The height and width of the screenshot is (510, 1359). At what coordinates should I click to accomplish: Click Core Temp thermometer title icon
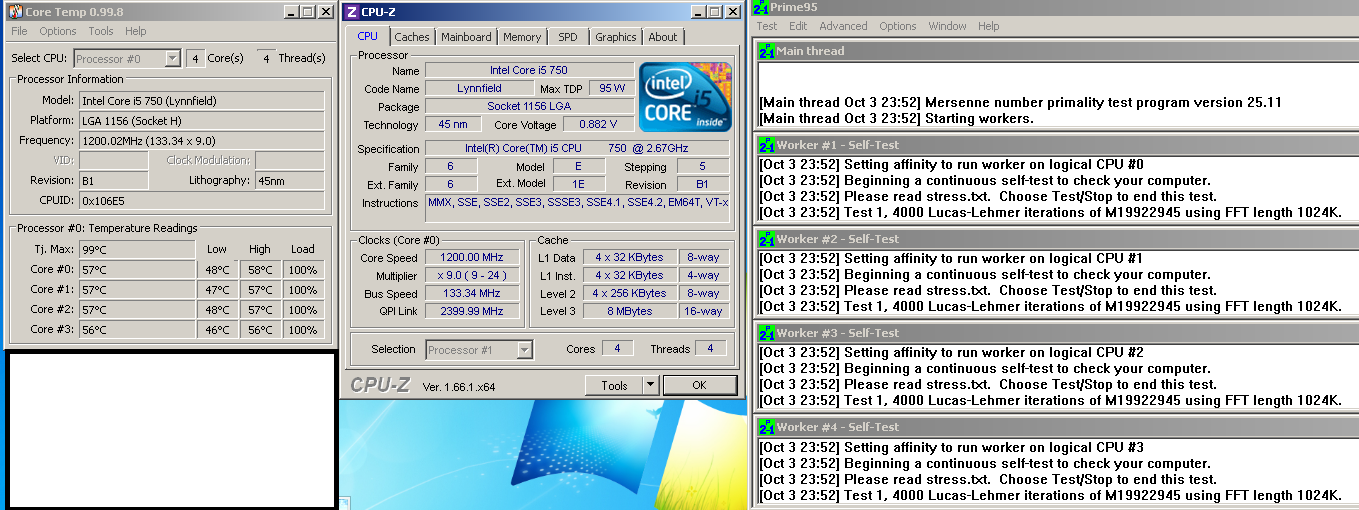pyautogui.click(x=16, y=12)
